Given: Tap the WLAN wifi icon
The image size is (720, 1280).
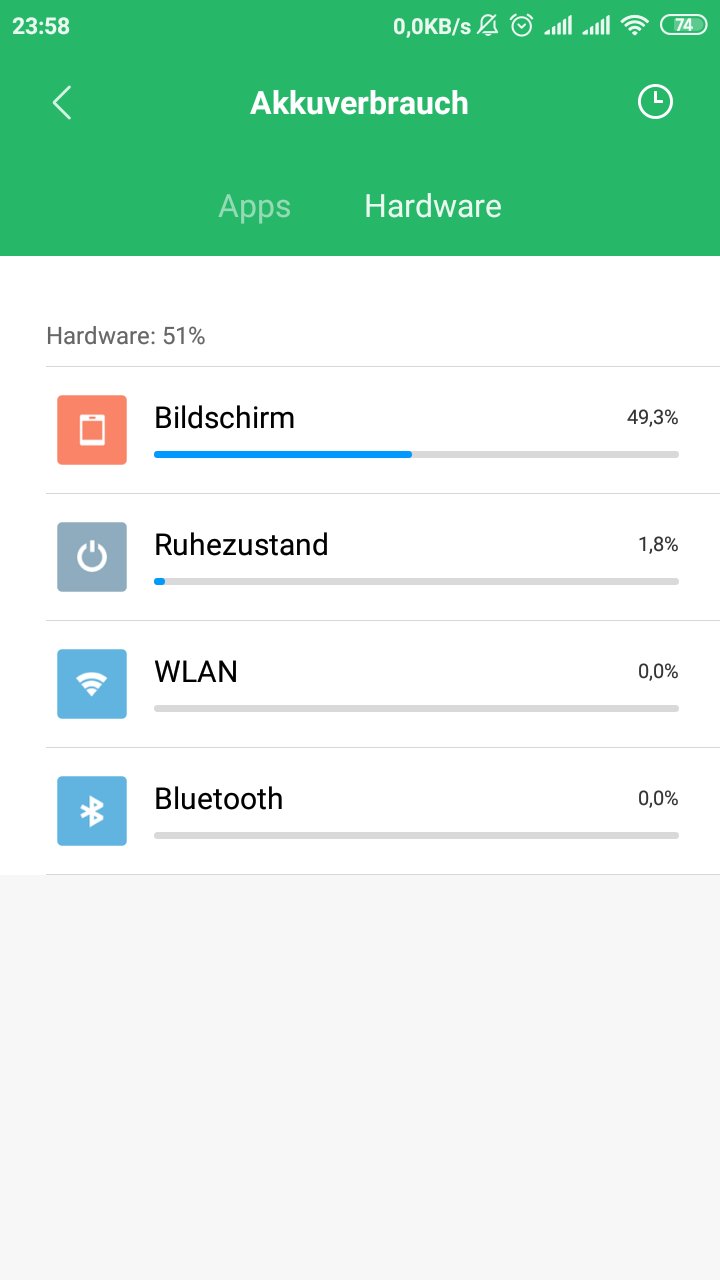Looking at the screenshot, I should click(92, 684).
